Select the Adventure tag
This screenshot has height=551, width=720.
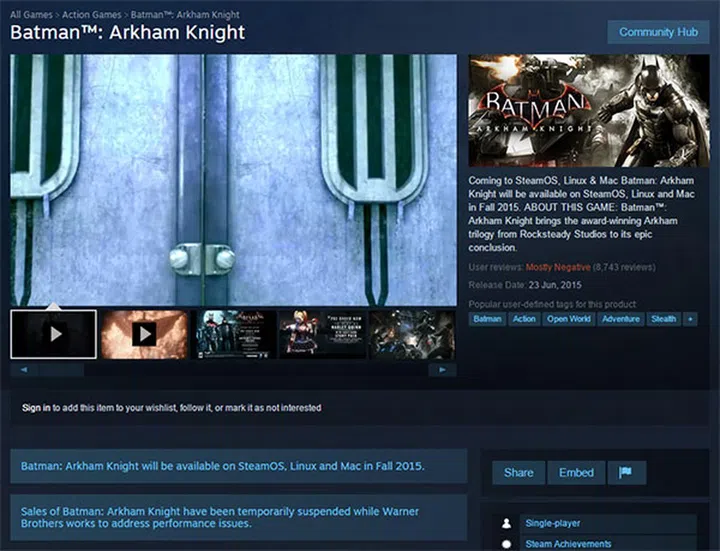point(621,319)
